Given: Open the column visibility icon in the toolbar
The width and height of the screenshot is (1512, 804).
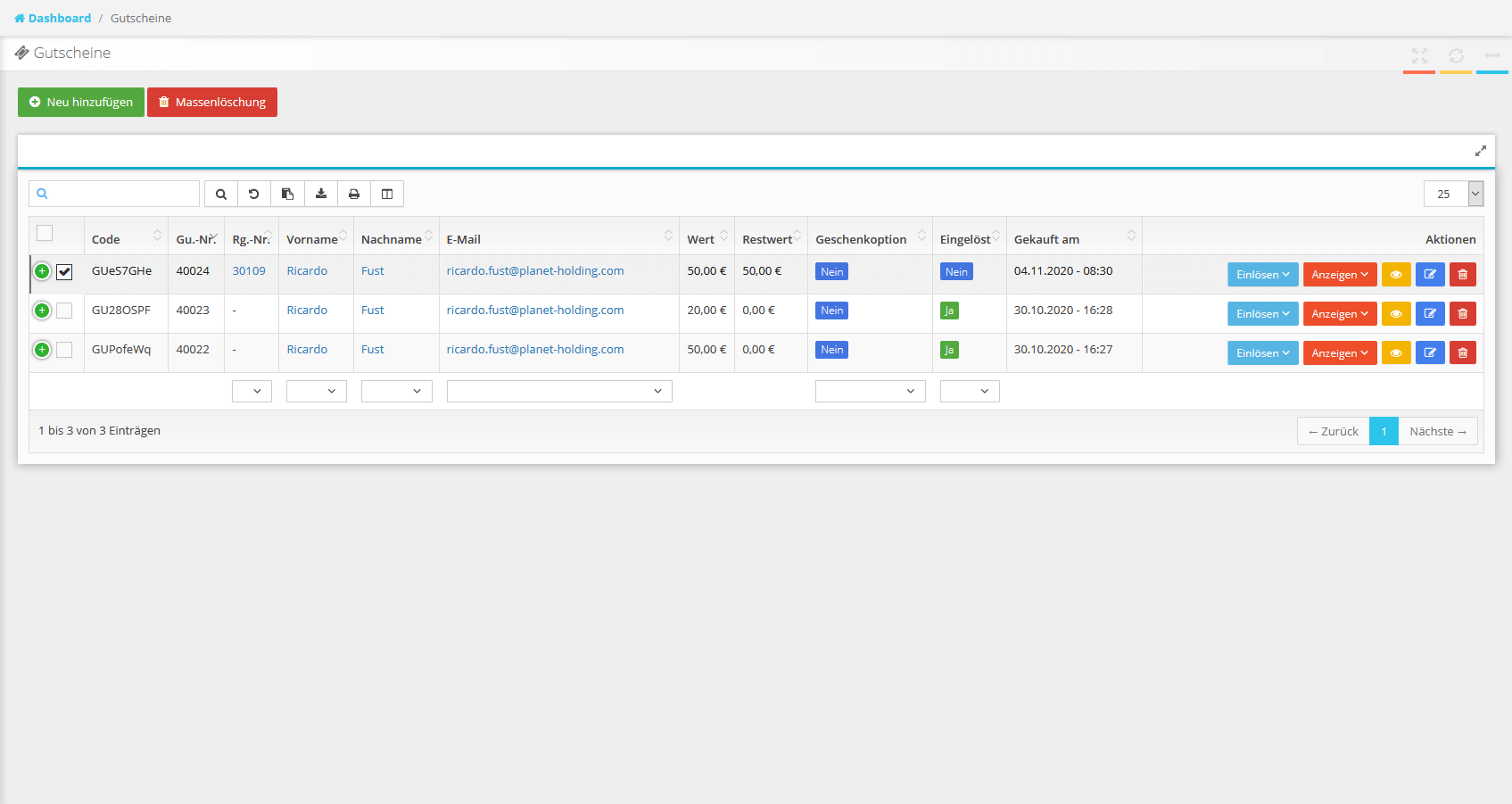Looking at the screenshot, I should [x=387, y=194].
